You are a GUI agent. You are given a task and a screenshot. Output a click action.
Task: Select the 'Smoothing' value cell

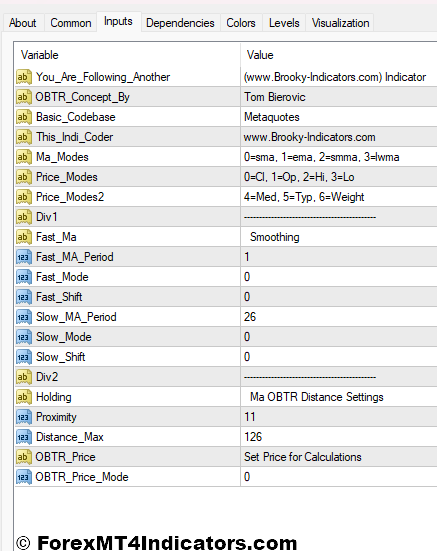pos(339,237)
